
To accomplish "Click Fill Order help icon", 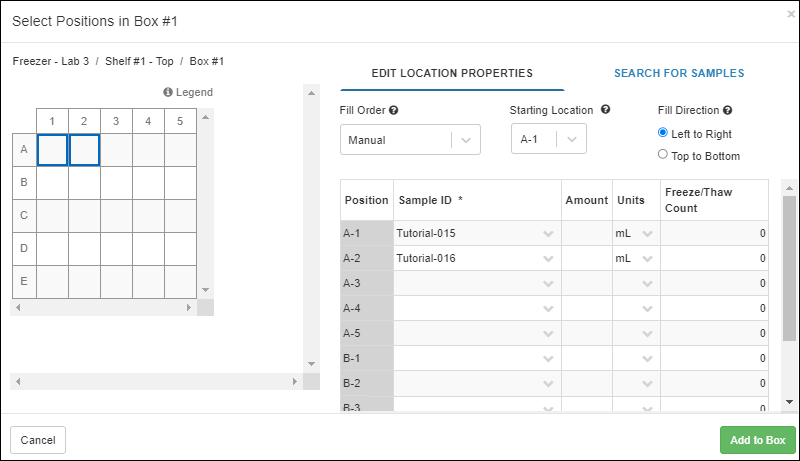I will tap(394, 111).
